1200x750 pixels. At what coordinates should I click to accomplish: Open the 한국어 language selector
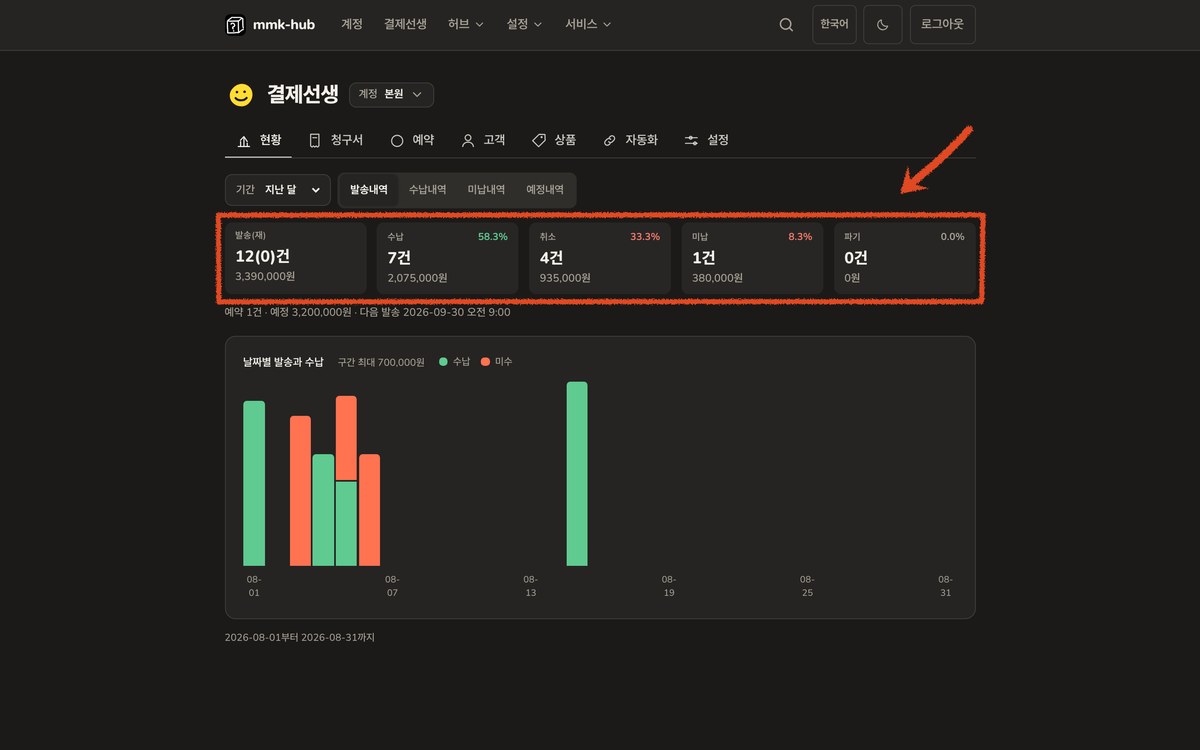[834, 25]
